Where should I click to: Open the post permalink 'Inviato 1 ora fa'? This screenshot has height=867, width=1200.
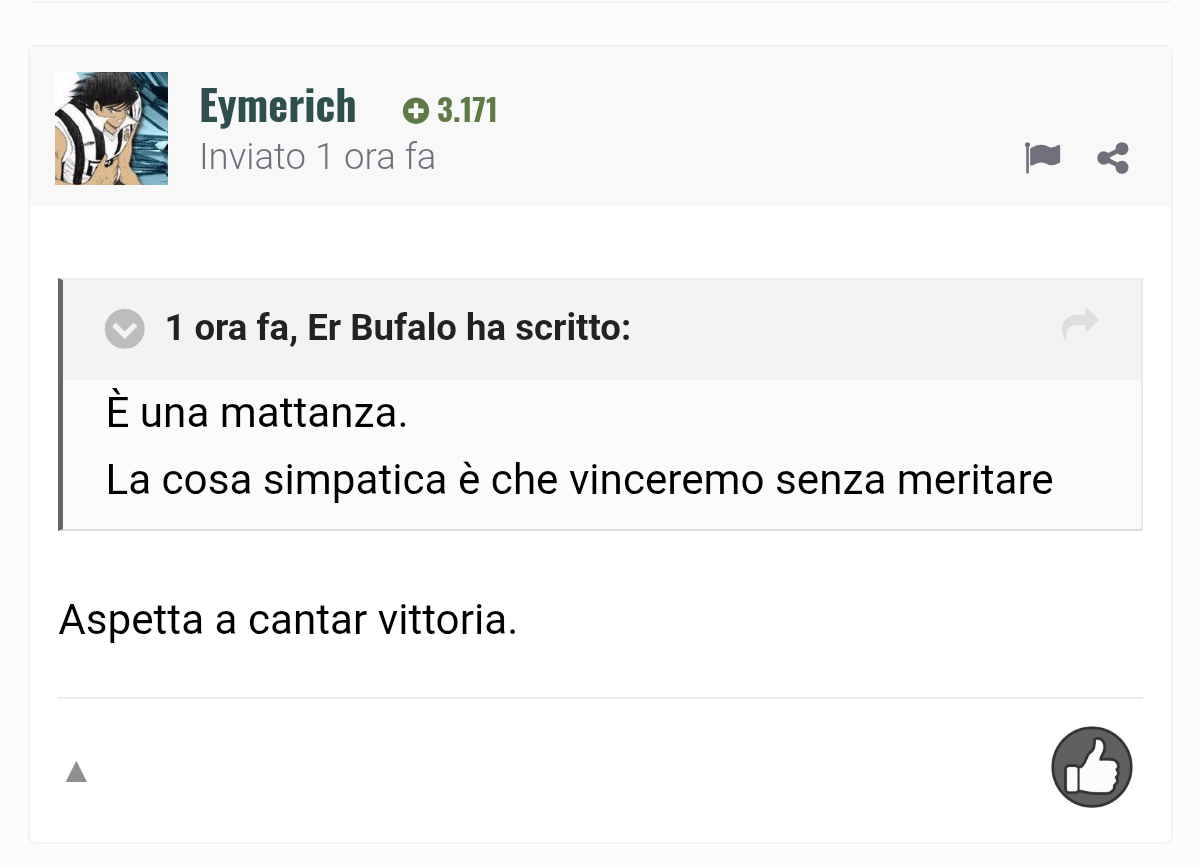(x=317, y=157)
